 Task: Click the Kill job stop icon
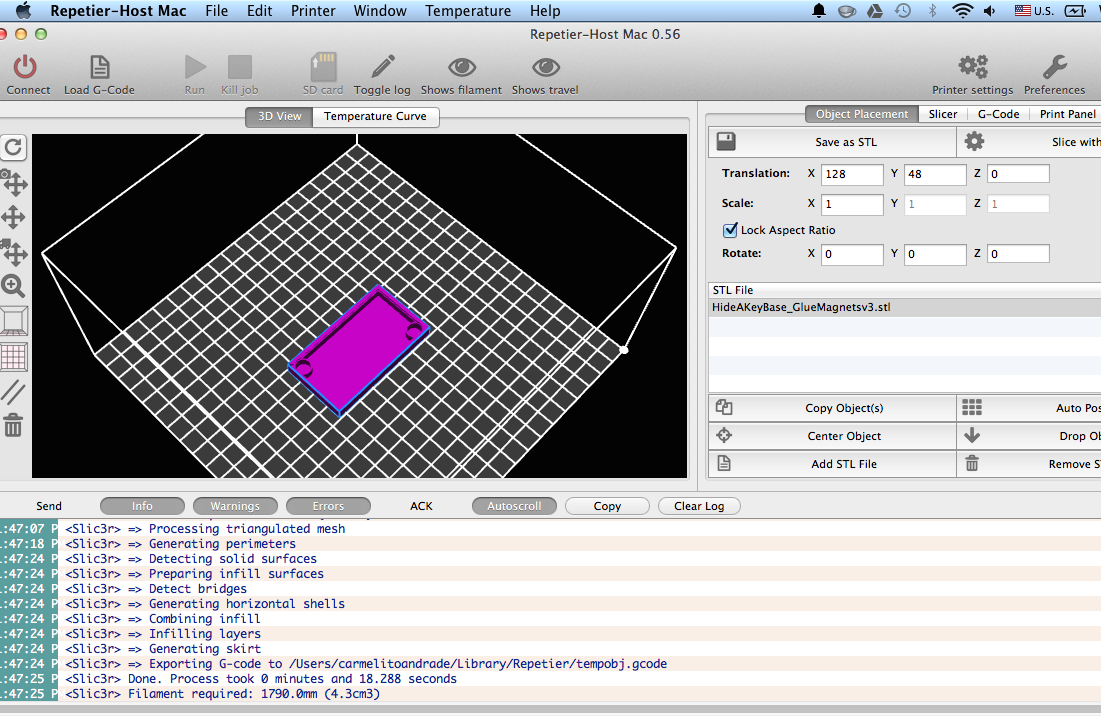(x=239, y=67)
